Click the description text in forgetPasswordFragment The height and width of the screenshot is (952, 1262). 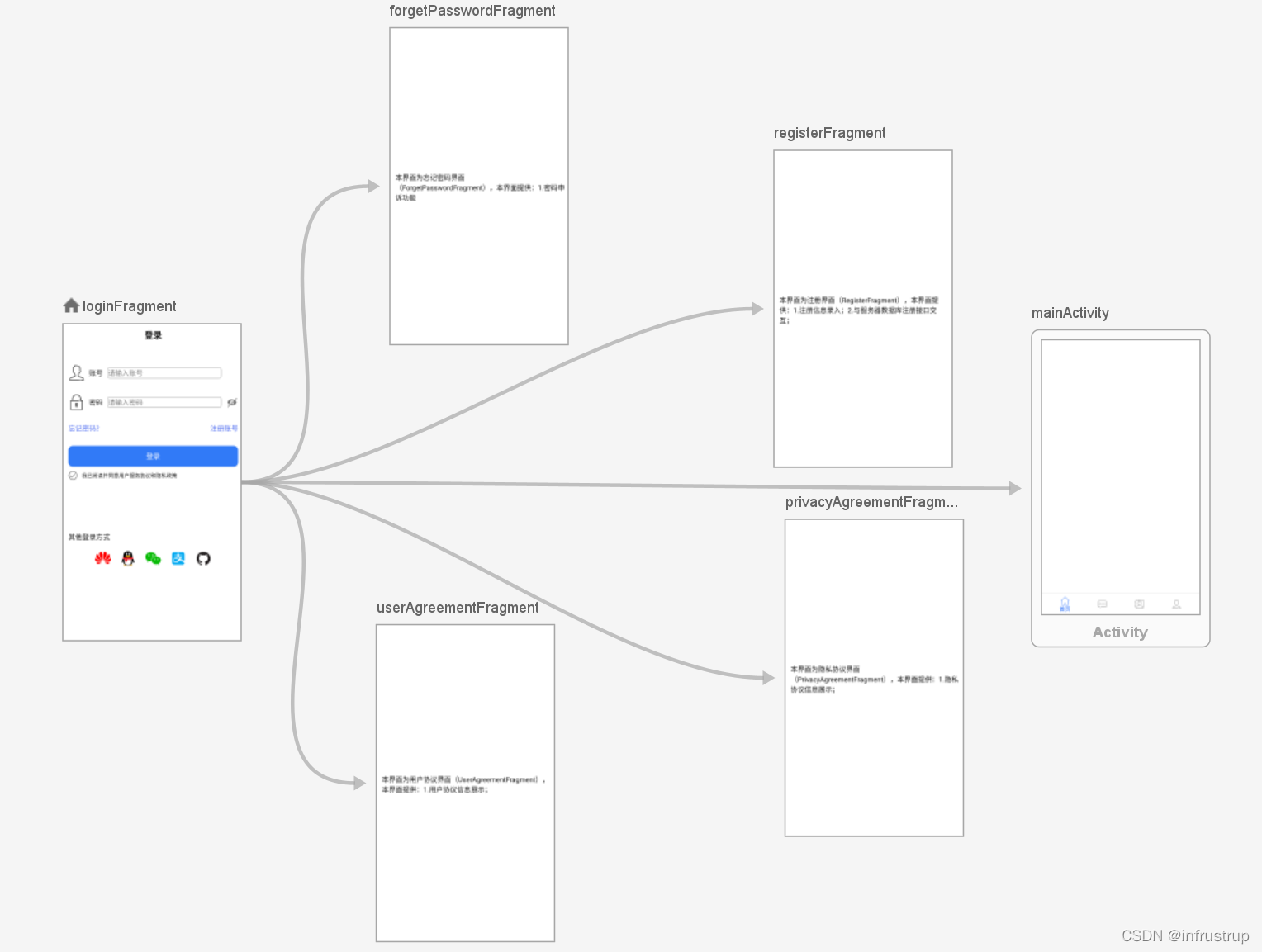480,187
